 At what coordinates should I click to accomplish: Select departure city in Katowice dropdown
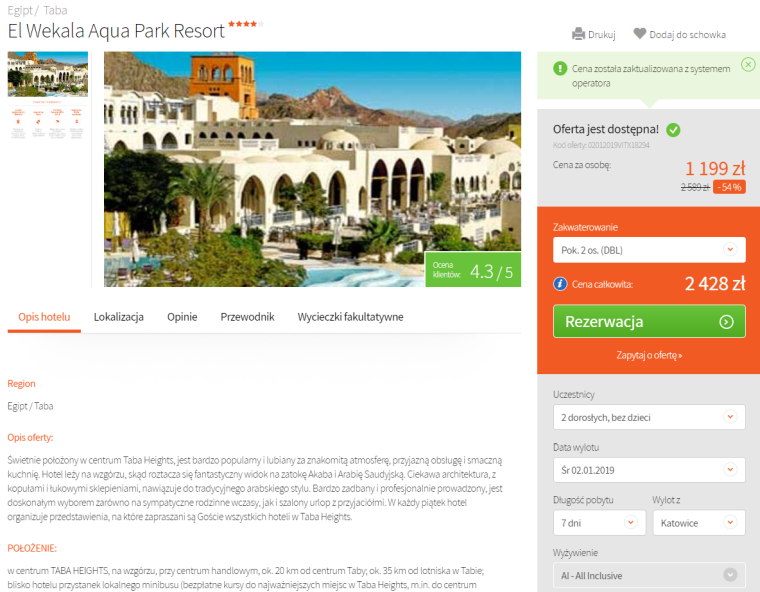[x=699, y=523]
